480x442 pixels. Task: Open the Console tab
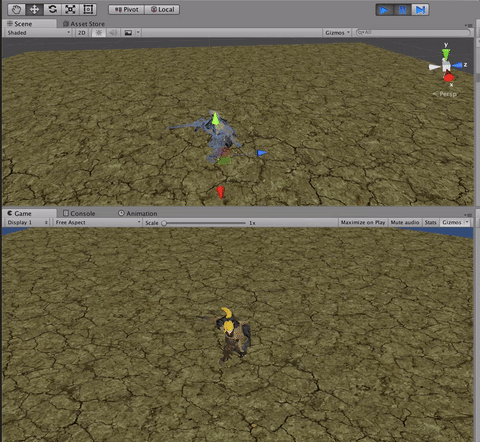pyautogui.click(x=79, y=213)
